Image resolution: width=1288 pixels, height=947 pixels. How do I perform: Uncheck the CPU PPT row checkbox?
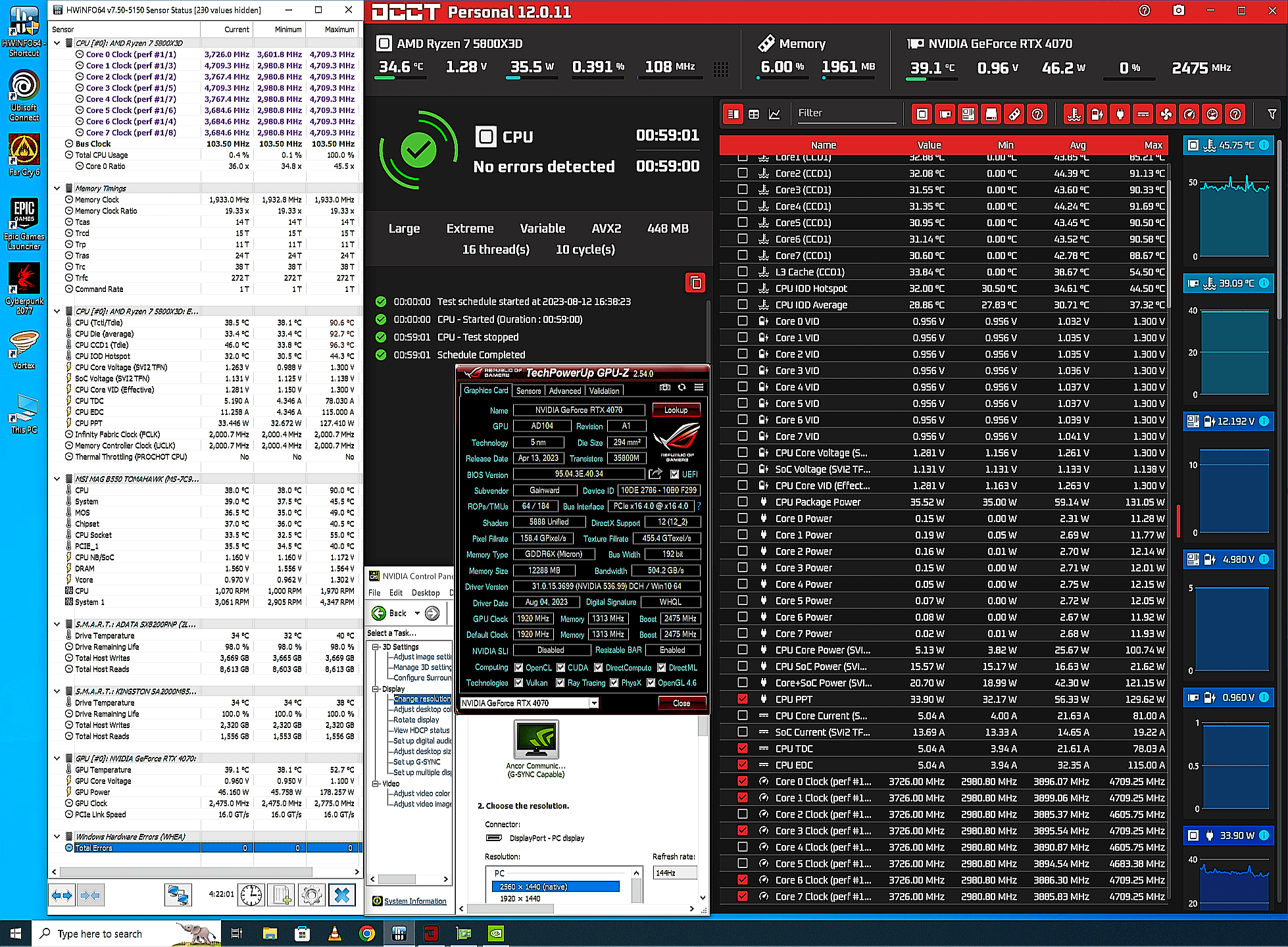coord(743,699)
